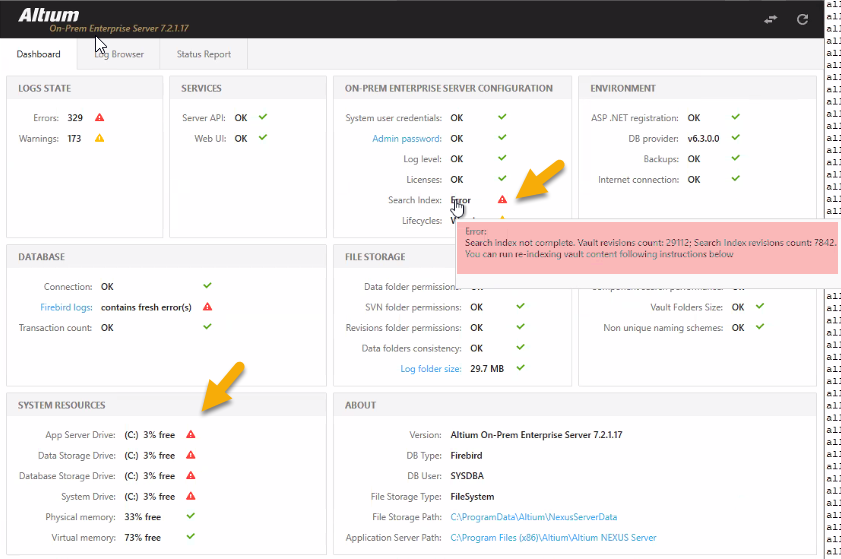
Task: Click the refresh icon in header
Action: point(802,19)
